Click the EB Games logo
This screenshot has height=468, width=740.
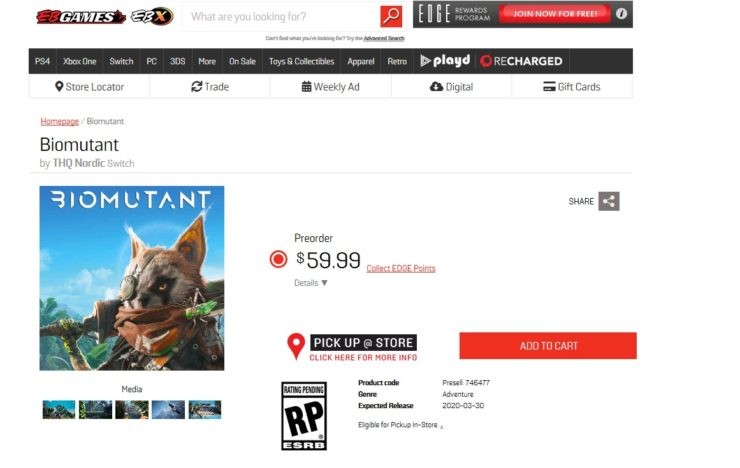tap(81, 17)
